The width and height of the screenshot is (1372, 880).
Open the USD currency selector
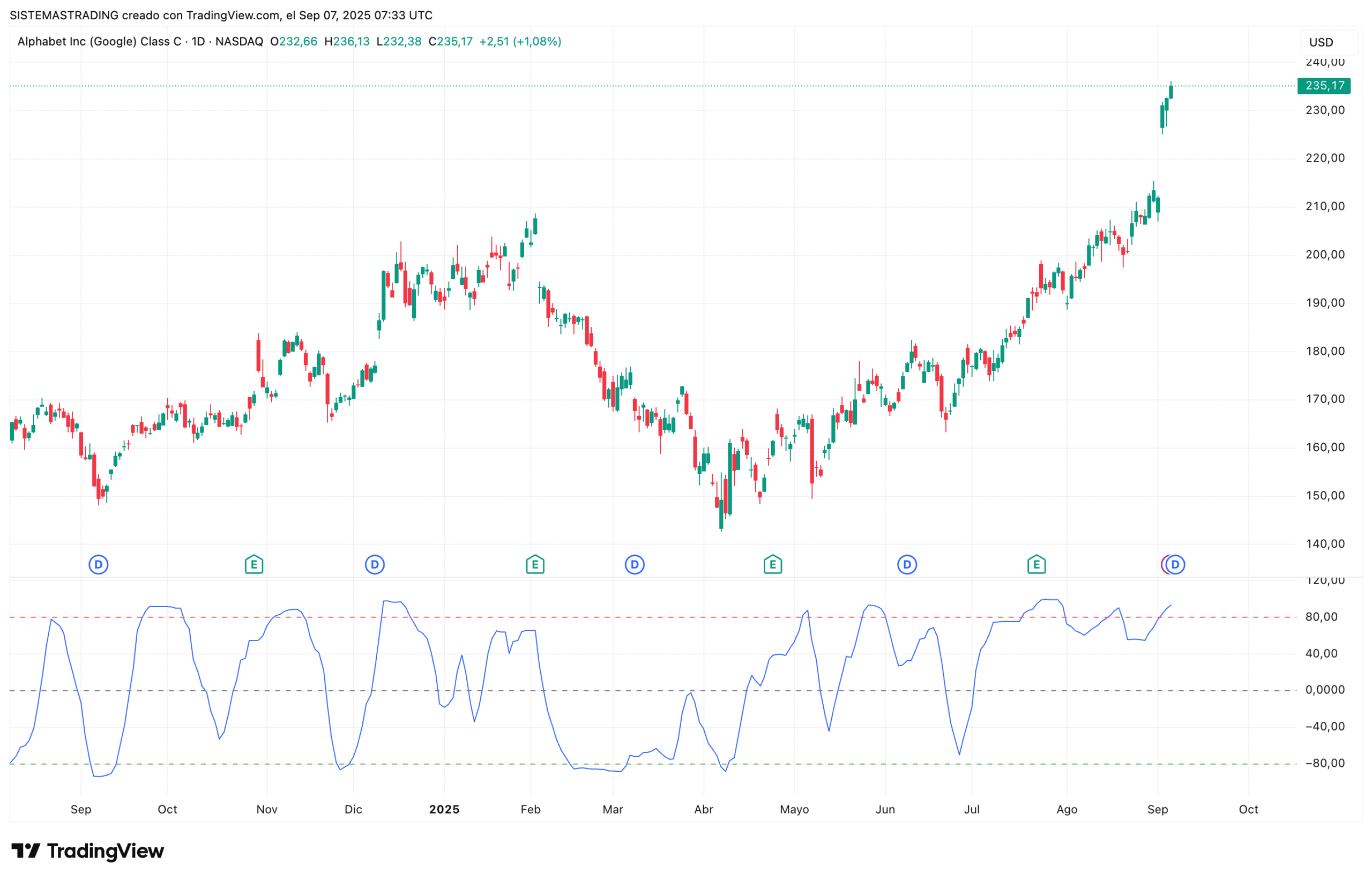[1322, 41]
